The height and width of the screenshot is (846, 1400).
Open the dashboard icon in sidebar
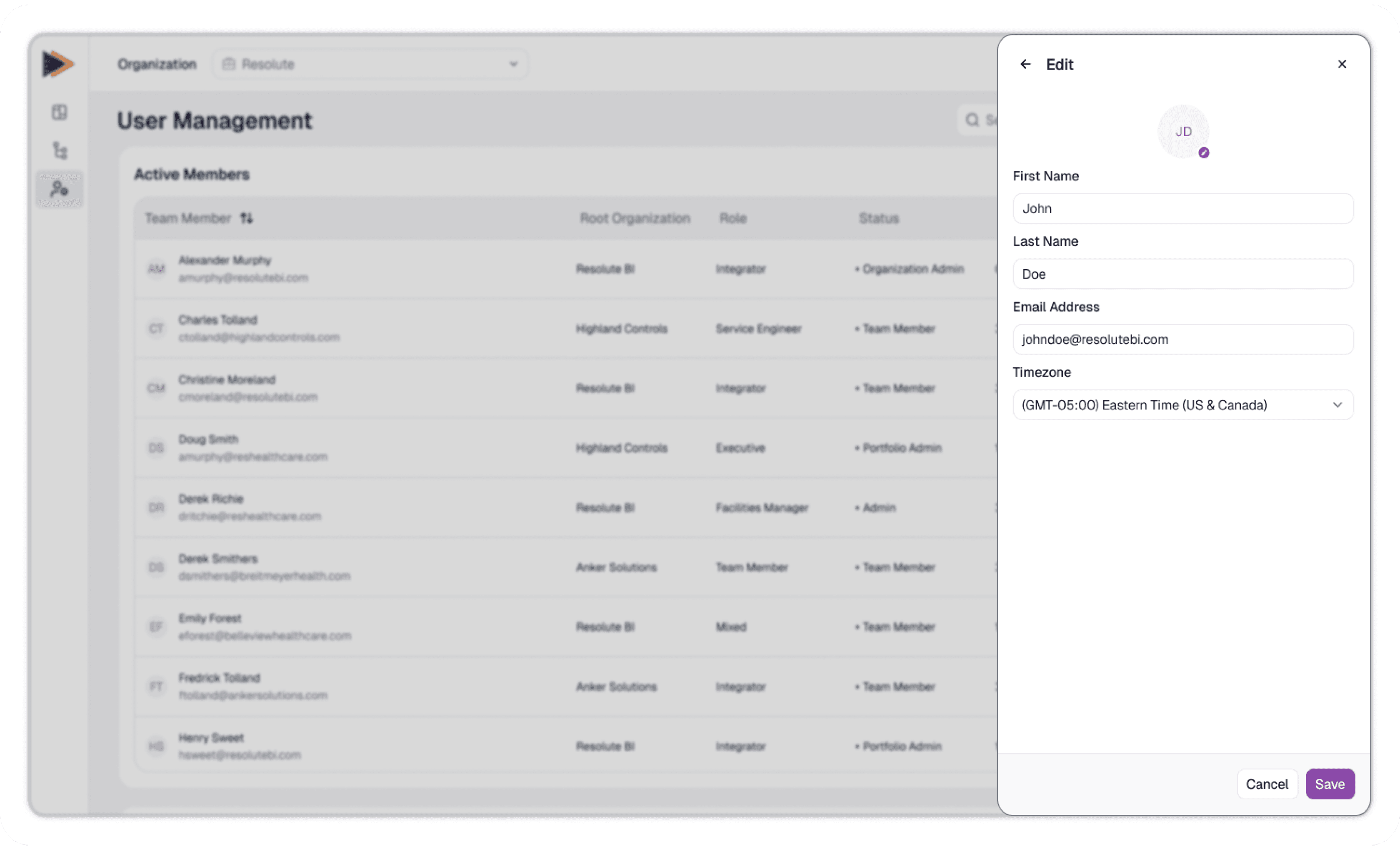click(x=60, y=112)
